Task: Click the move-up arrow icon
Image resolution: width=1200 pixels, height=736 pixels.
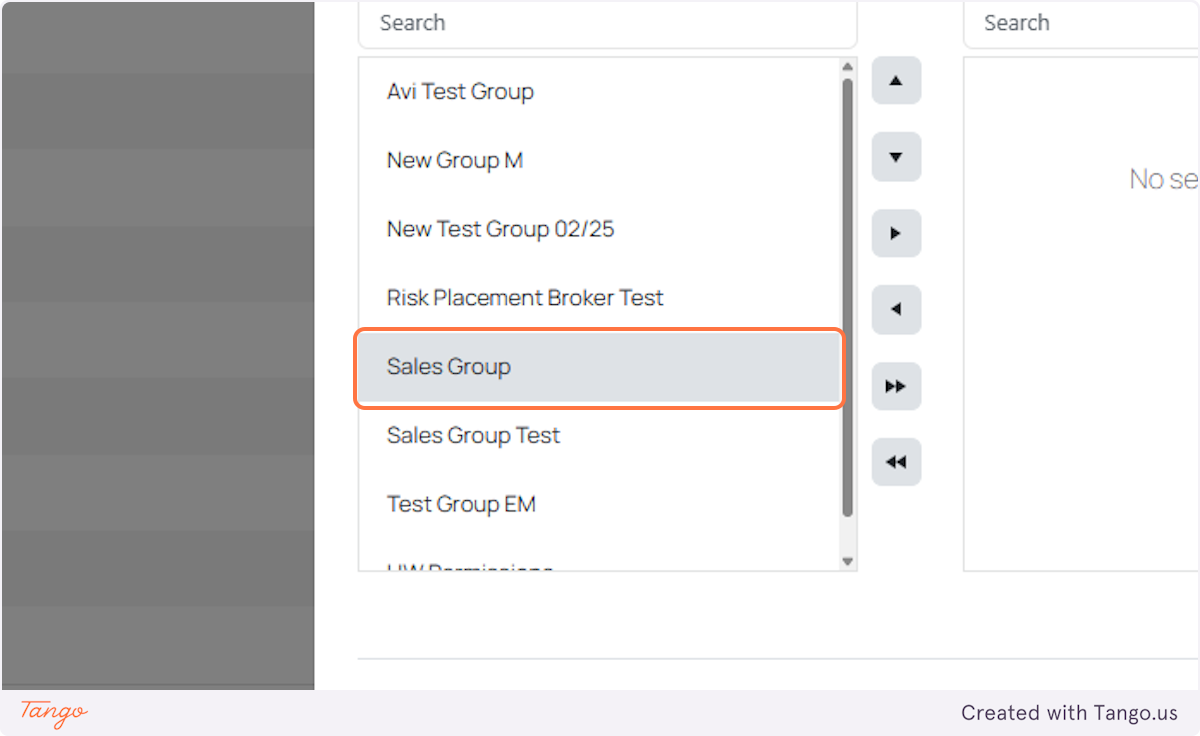Action: click(x=896, y=80)
